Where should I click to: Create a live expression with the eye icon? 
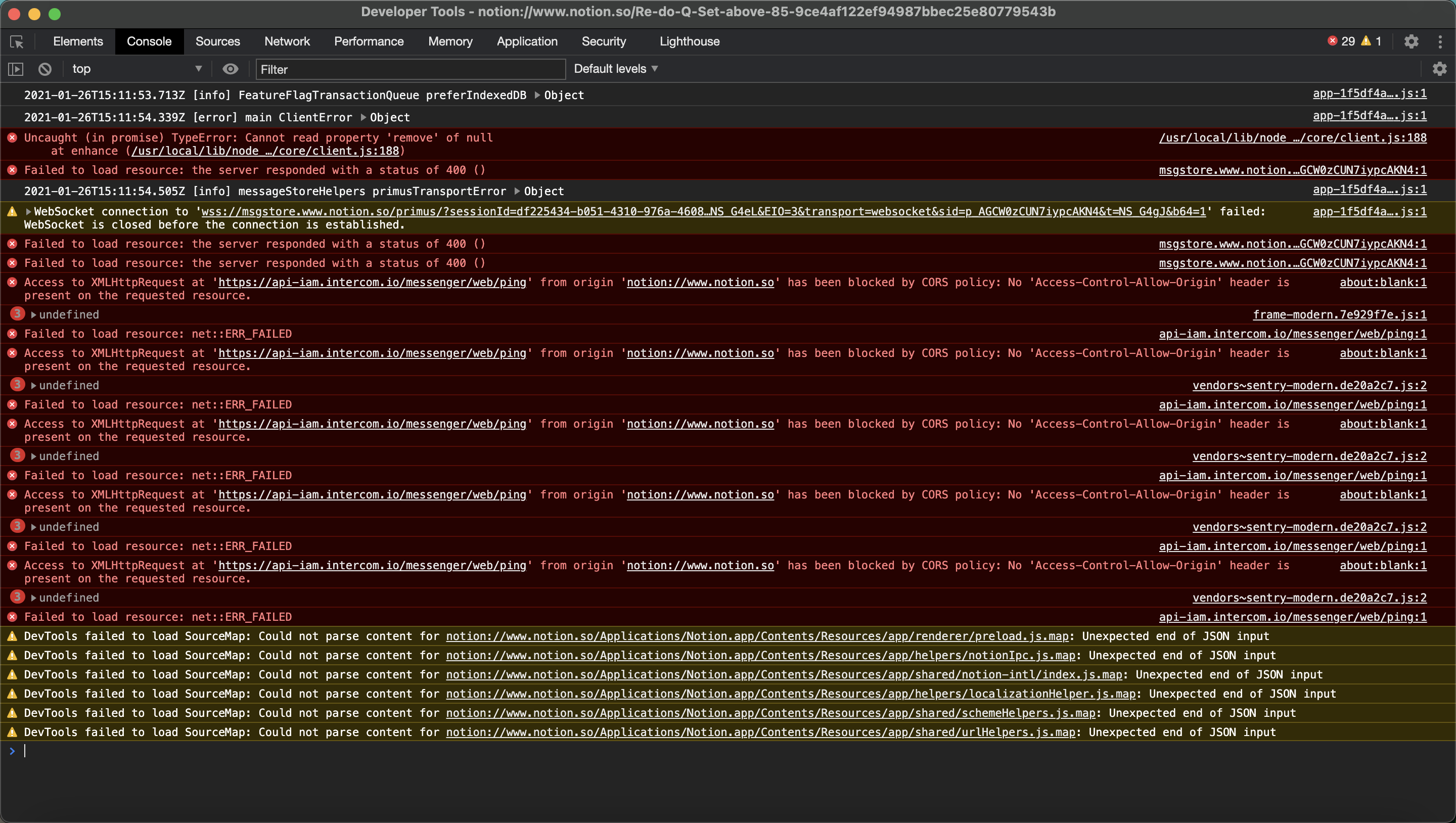tap(230, 69)
